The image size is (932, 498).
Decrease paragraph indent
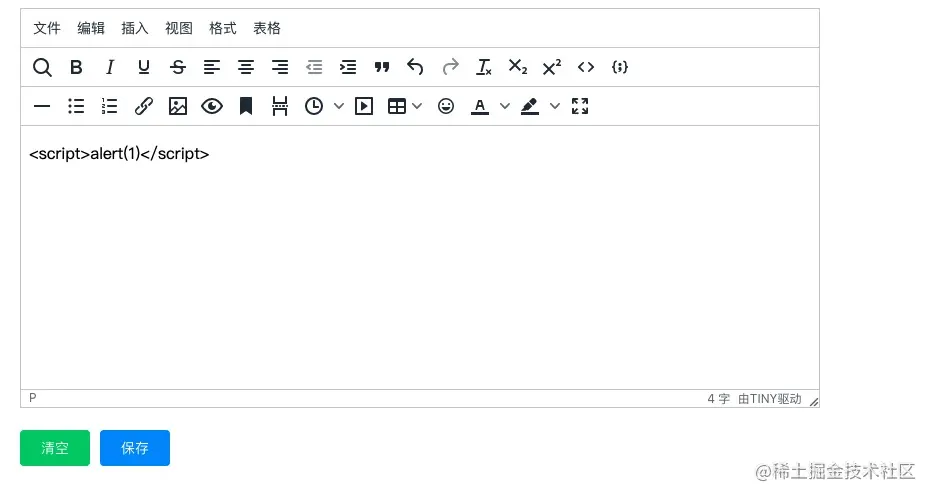pyautogui.click(x=314, y=67)
